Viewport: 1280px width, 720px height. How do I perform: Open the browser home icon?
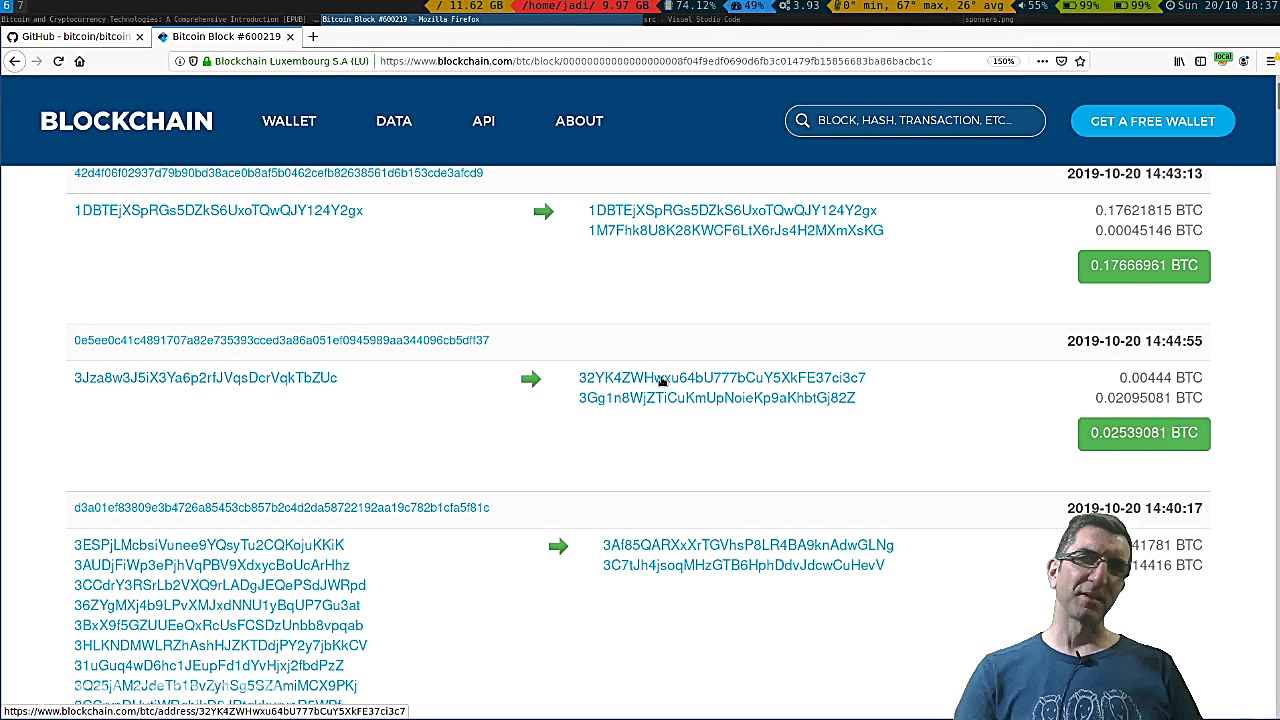click(x=79, y=61)
